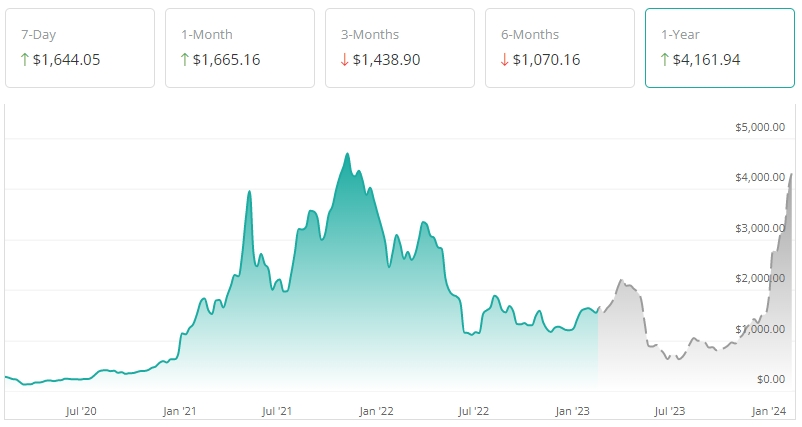Click the red down arrow in 3-Months card
Image resolution: width=802 pixels, height=427 pixels.
(346, 60)
